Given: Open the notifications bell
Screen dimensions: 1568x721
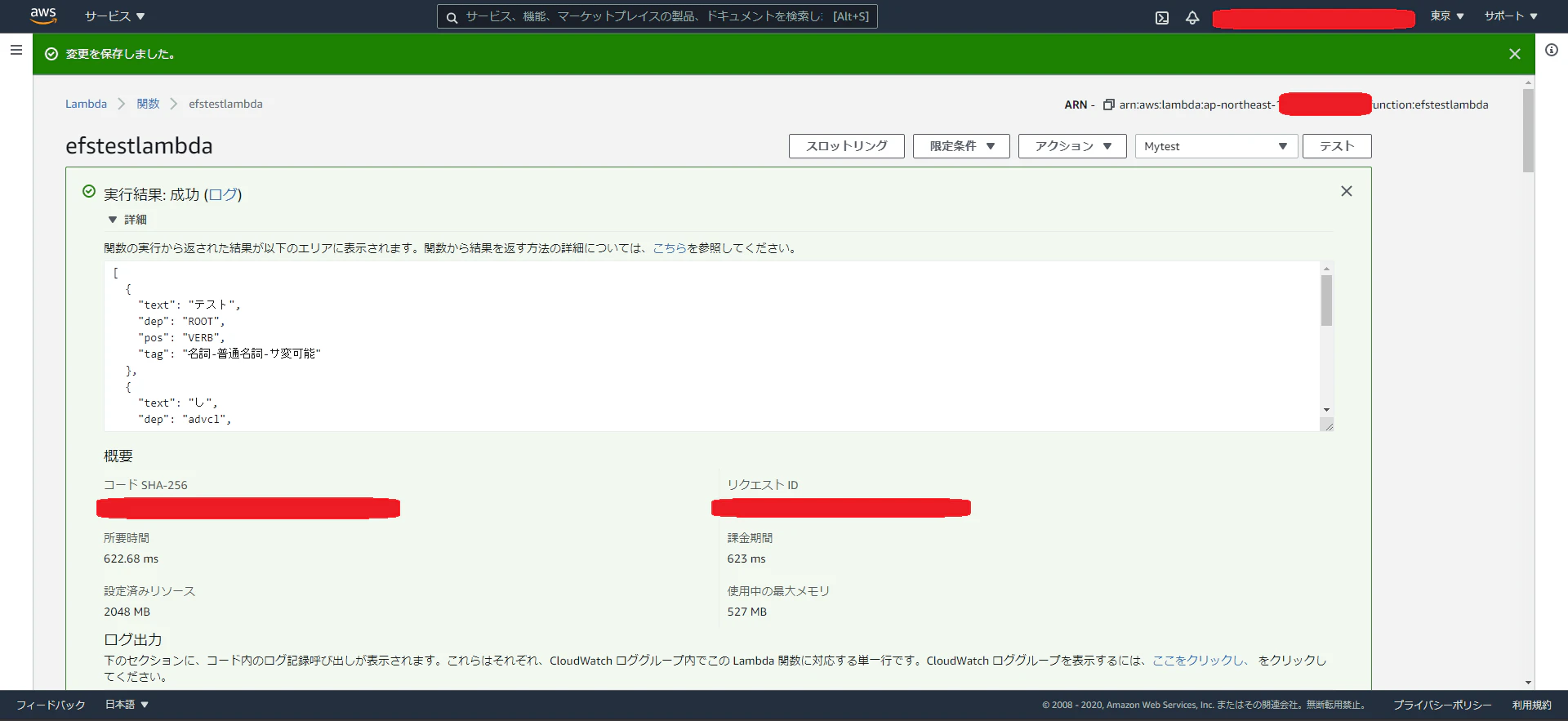Looking at the screenshot, I should (1192, 17).
